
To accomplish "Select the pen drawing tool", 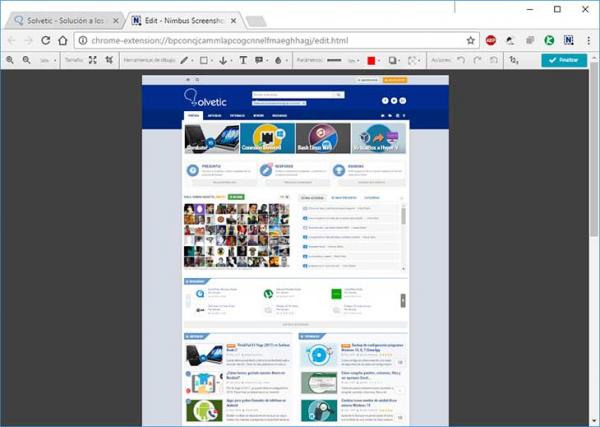I will pos(184,60).
